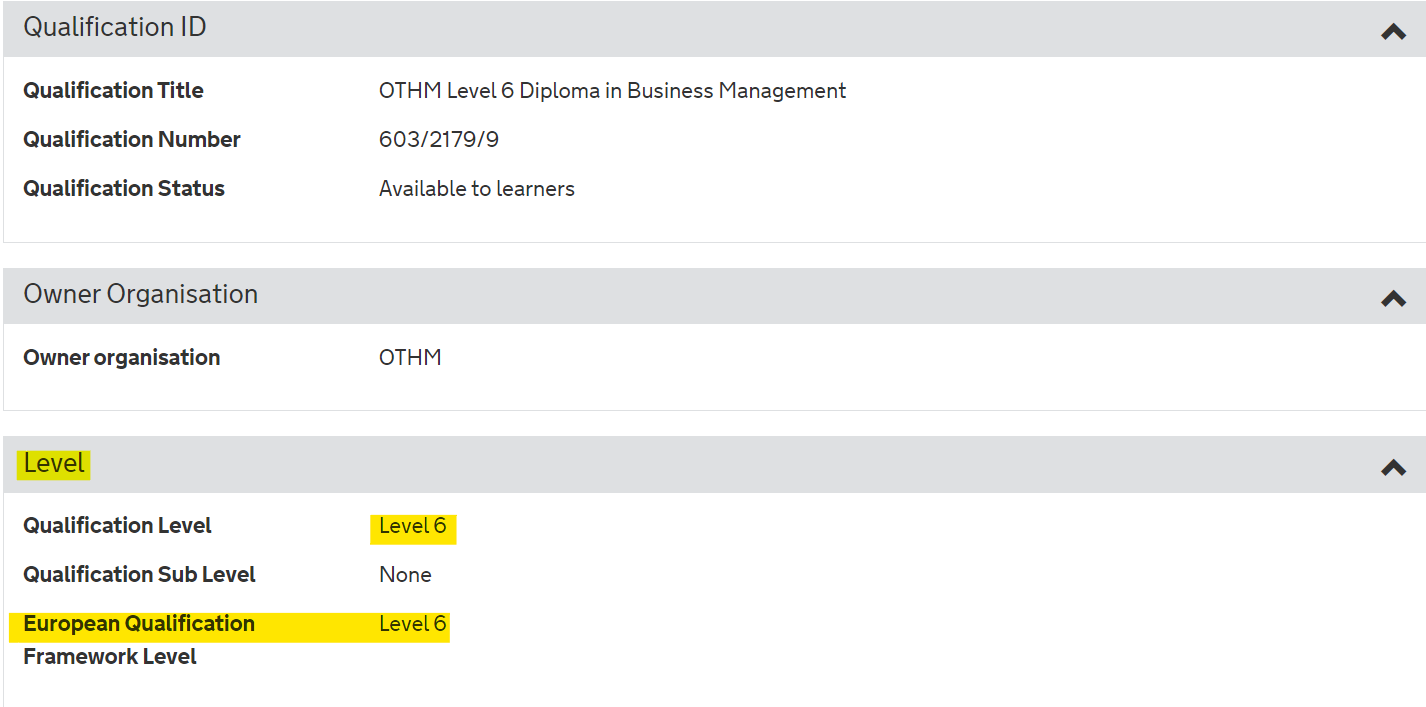Select the Qualification Sub Level label
Screen dimensions: 1426x707
point(140,575)
